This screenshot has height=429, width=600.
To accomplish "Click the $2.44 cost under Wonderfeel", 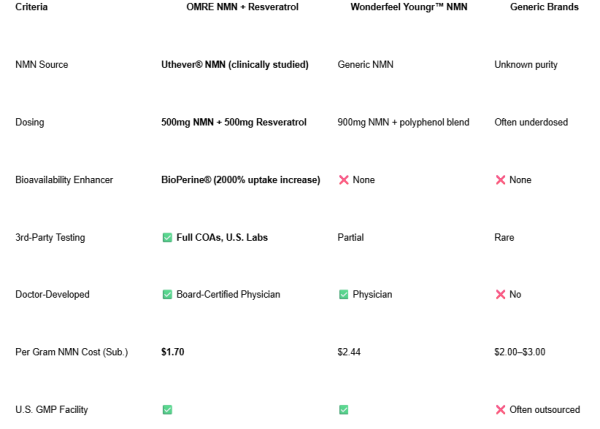I will tap(349, 352).
